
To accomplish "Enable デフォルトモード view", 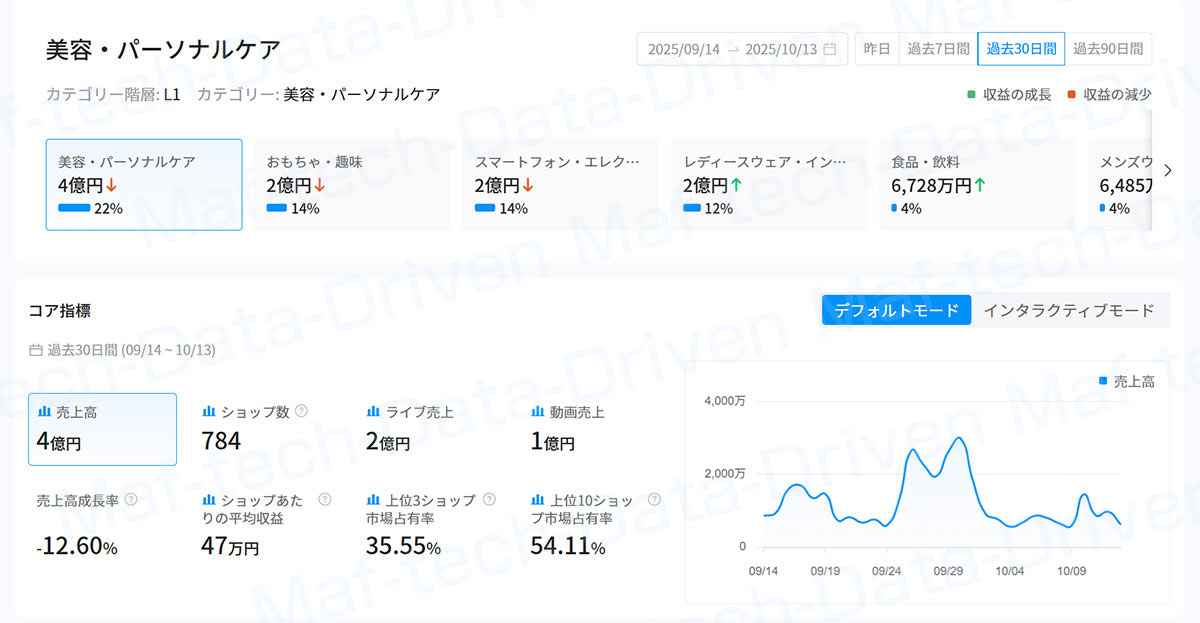I will 896,310.
